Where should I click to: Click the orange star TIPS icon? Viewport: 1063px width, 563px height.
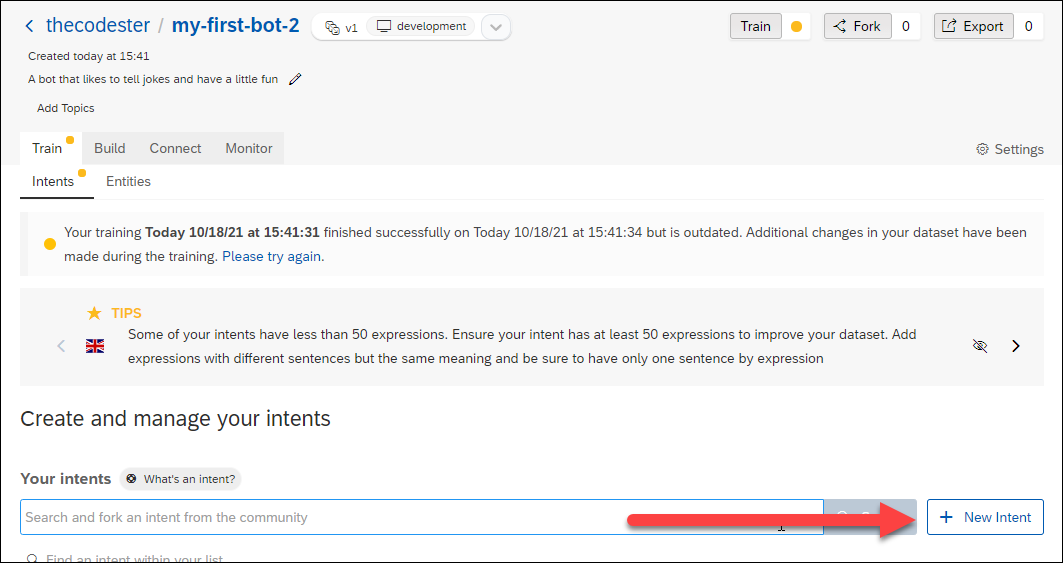coord(95,313)
